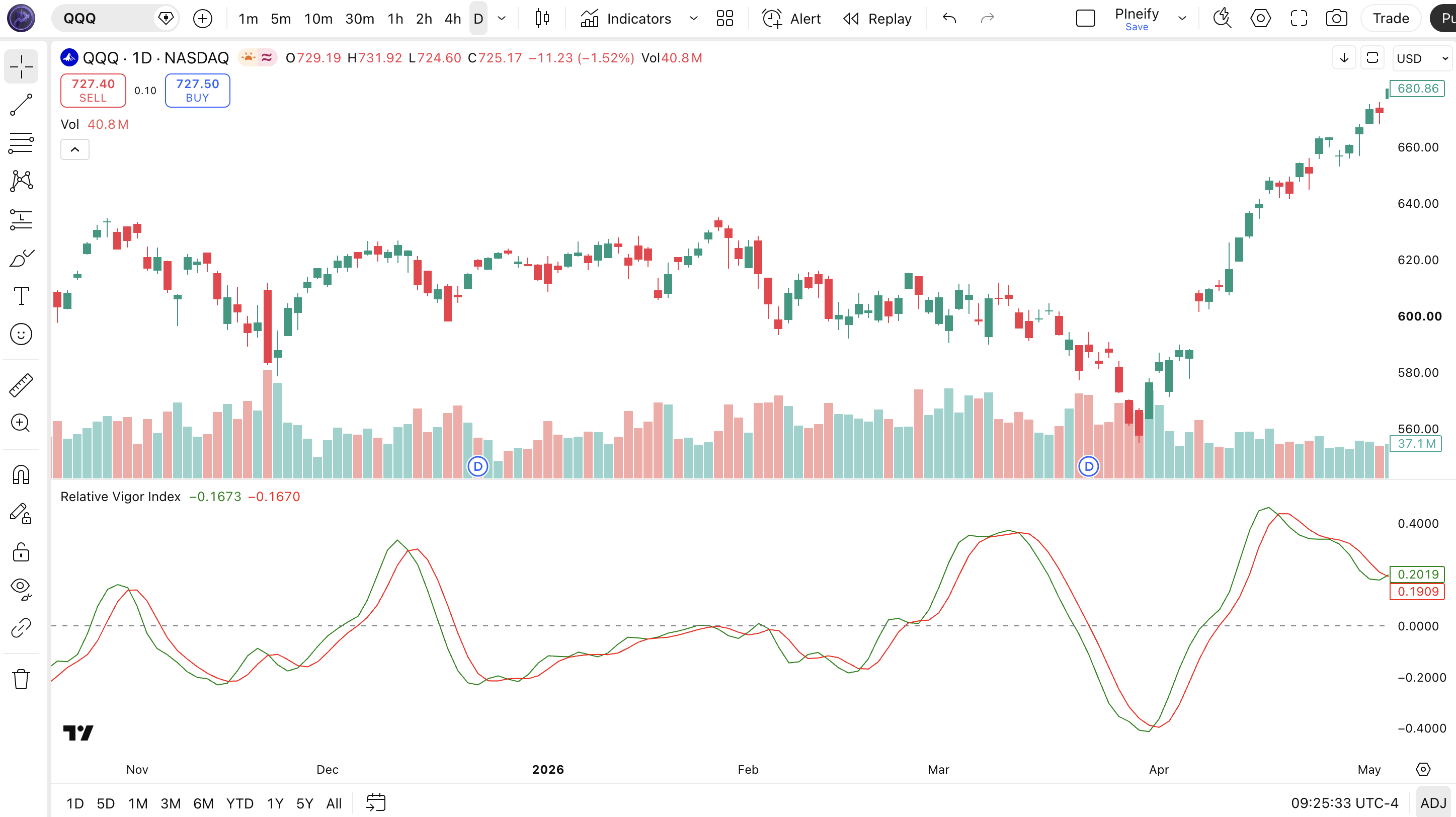Expand the favorite indicators dropdown arrow
This screenshot has height=817, width=1456.
pyautogui.click(x=693, y=19)
